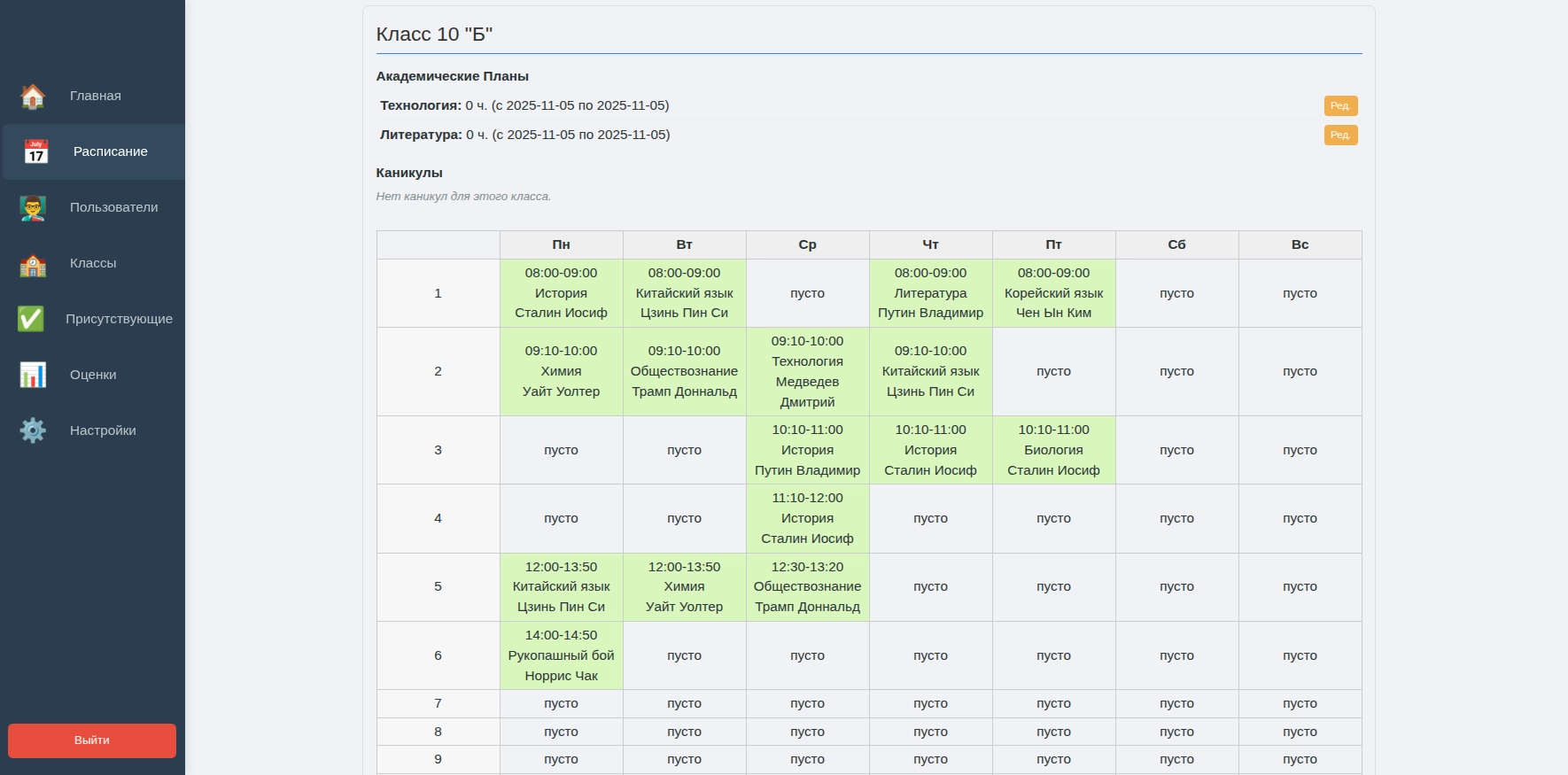Select Friday lesson 3 Биология cell
Image resolution: width=1568 pixels, height=775 pixels.
(1054, 450)
